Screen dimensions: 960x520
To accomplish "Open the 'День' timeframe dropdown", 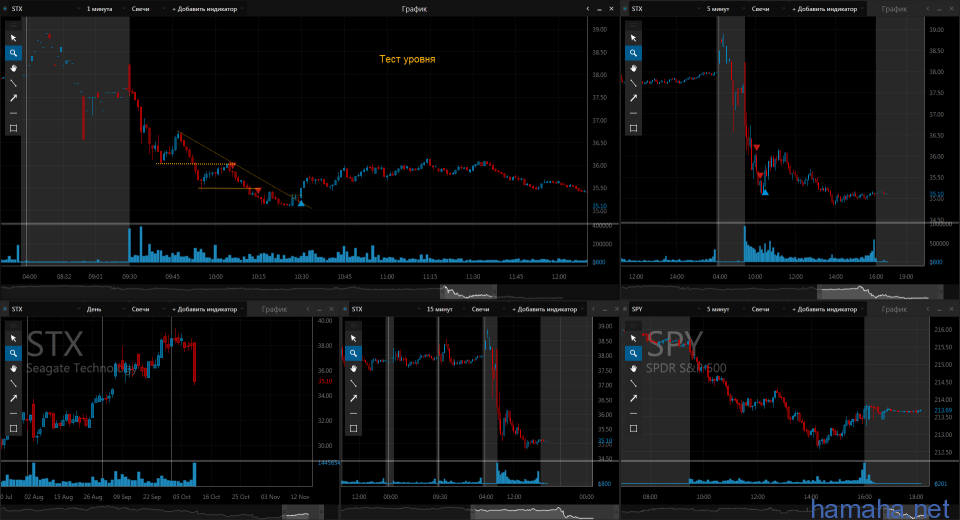I will click(103, 309).
